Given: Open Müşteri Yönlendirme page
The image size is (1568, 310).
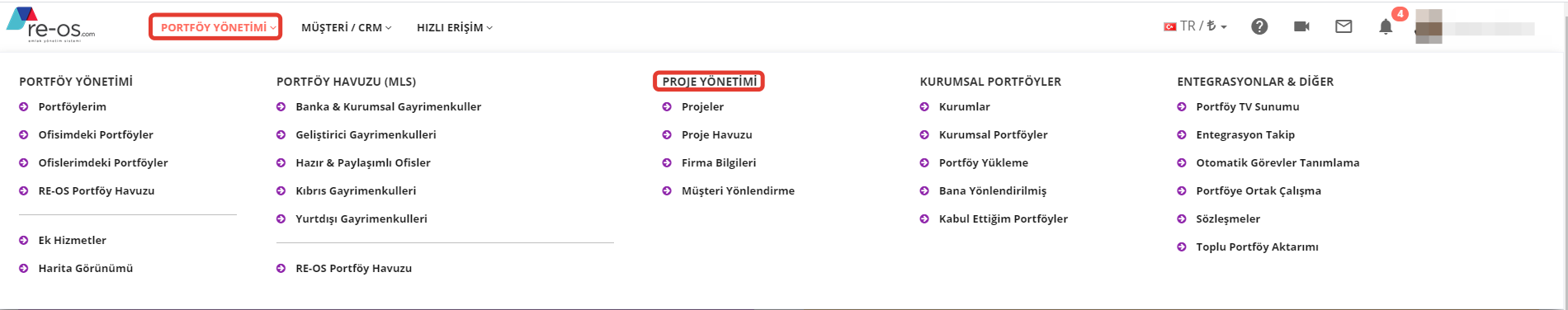Looking at the screenshot, I should tap(738, 190).
